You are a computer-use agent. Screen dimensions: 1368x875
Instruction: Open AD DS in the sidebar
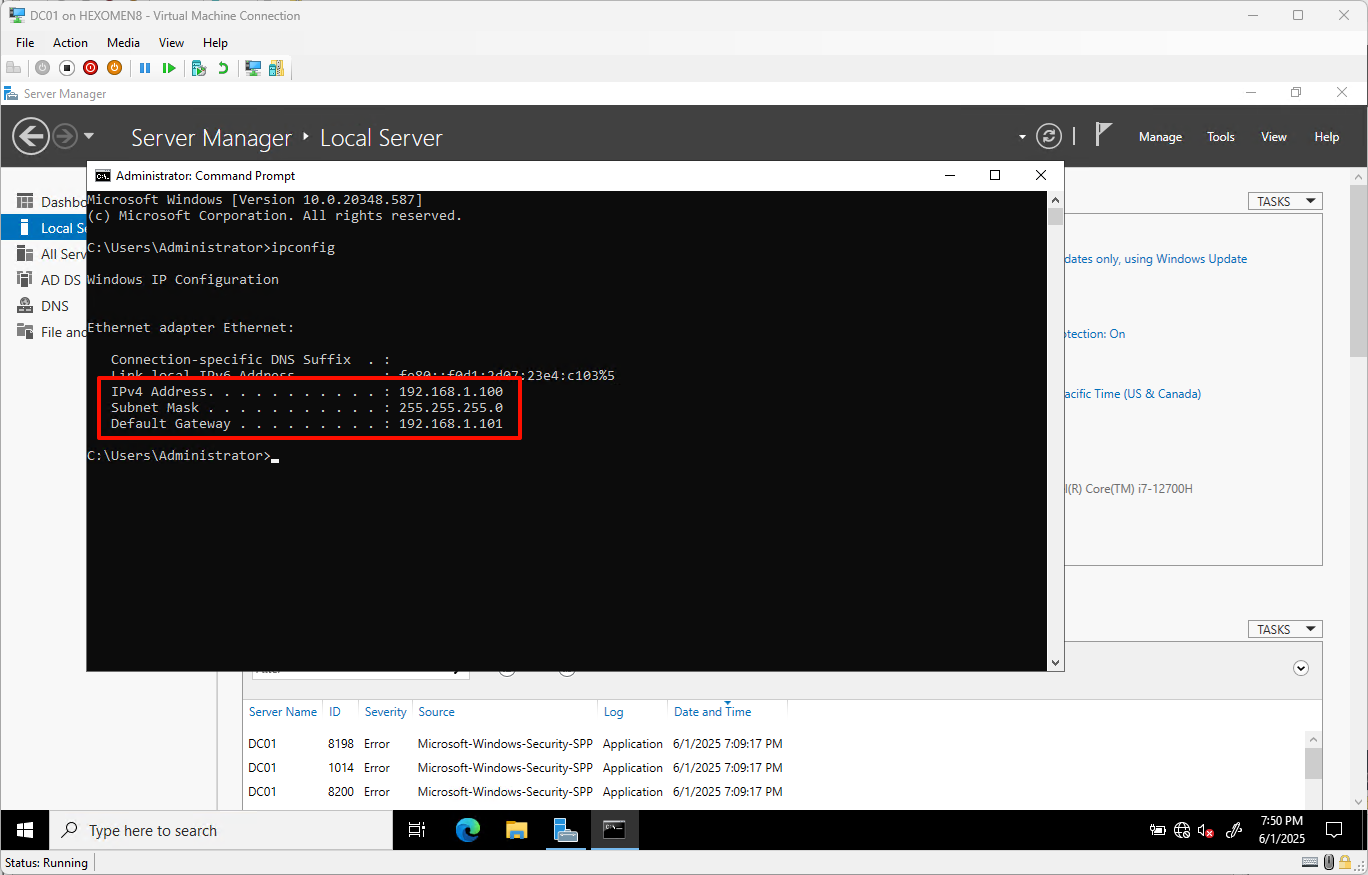44,280
